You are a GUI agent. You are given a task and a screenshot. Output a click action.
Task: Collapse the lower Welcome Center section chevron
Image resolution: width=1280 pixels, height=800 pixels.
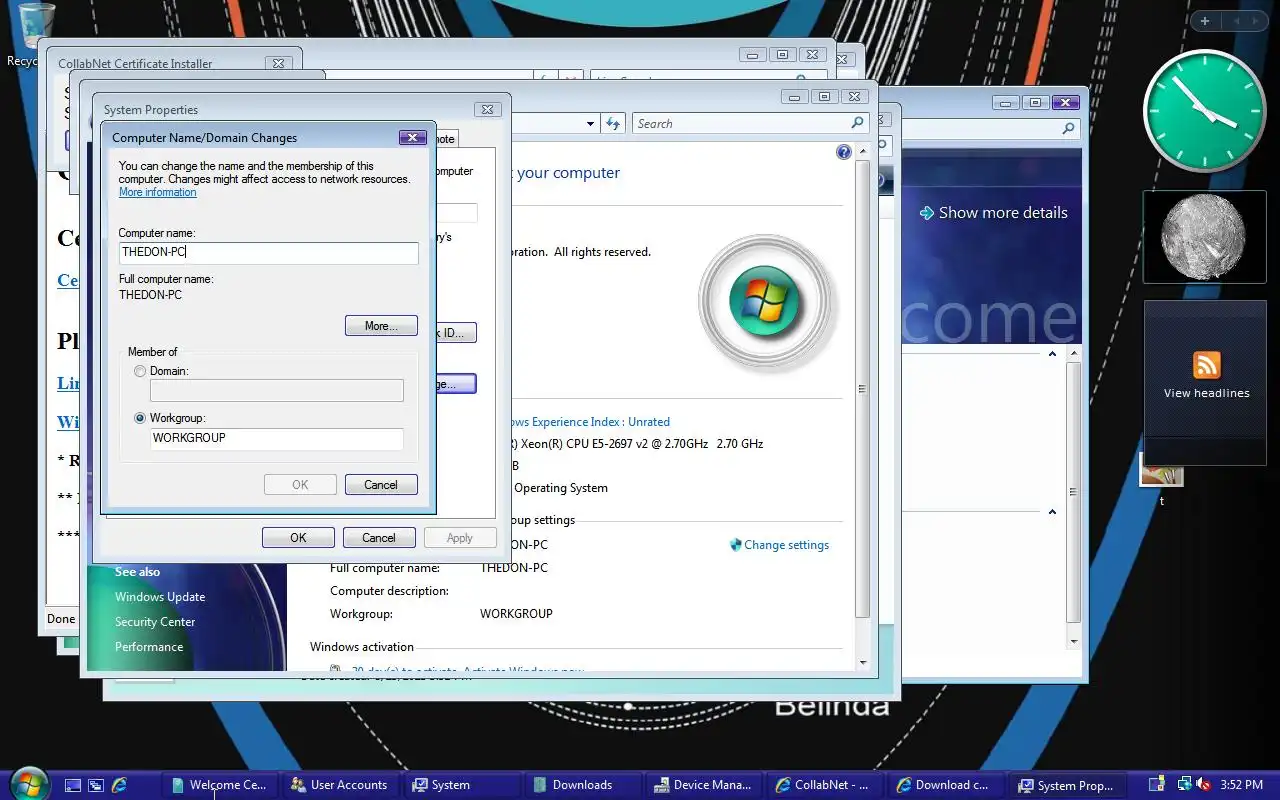click(x=1052, y=512)
